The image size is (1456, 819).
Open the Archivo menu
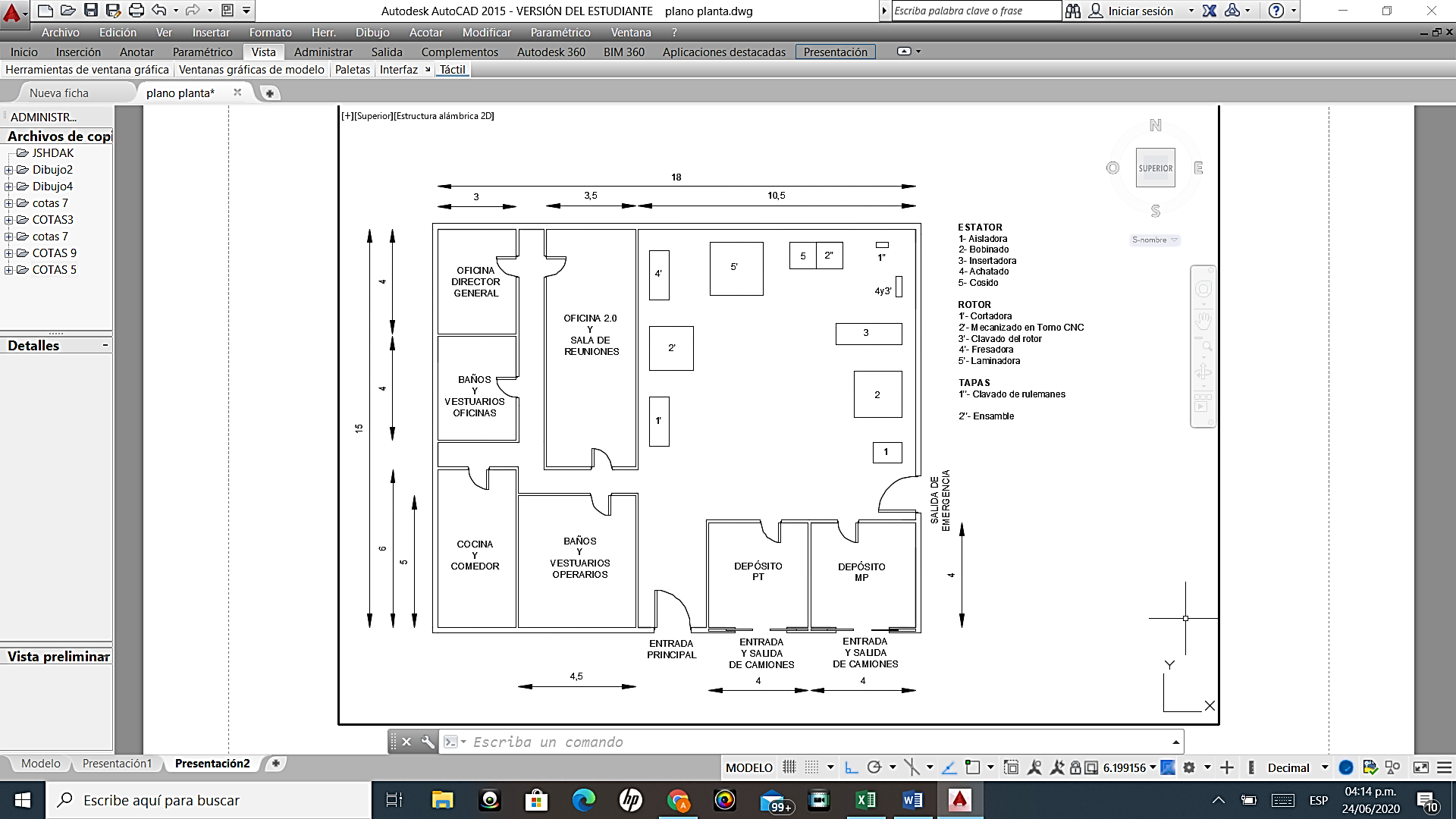tap(60, 33)
